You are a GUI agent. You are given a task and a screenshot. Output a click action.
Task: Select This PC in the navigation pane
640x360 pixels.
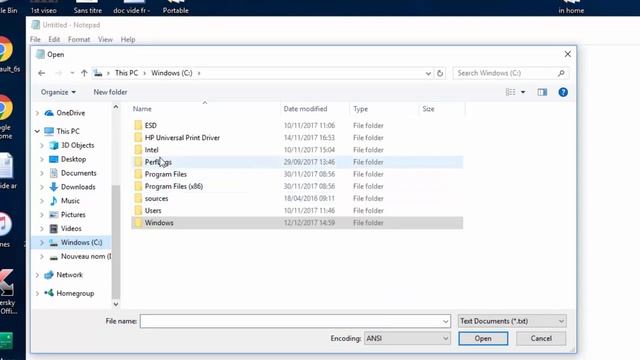tap(68, 131)
